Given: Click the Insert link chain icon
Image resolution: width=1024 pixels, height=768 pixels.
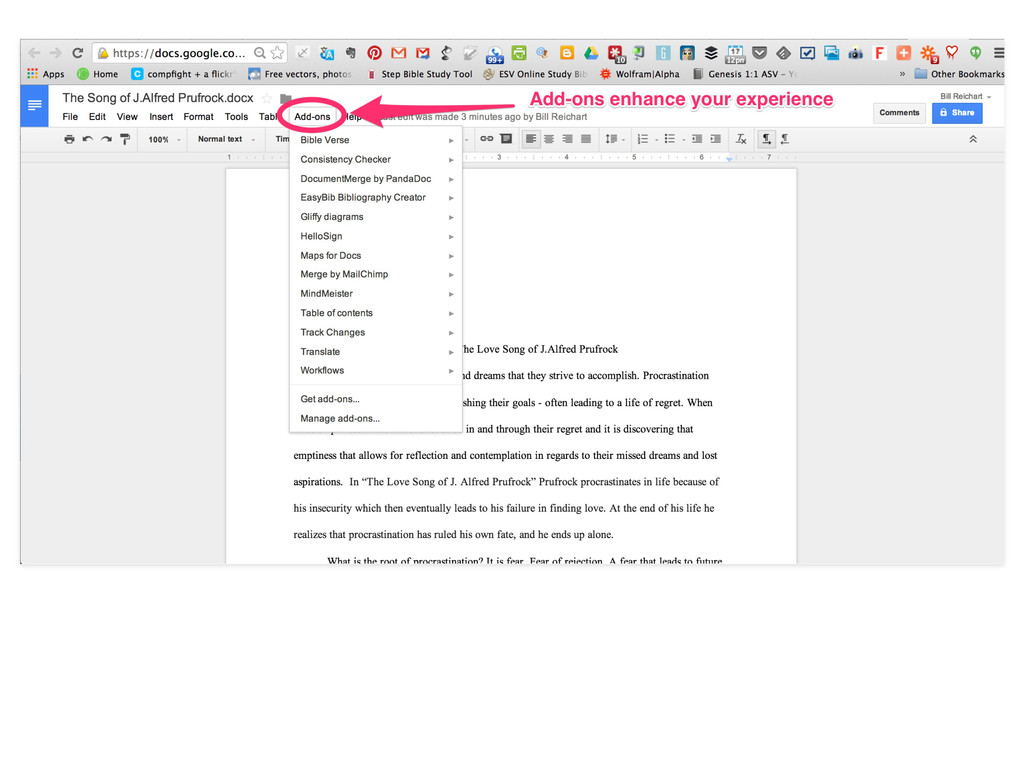Looking at the screenshot, I should tap(487, 138).
